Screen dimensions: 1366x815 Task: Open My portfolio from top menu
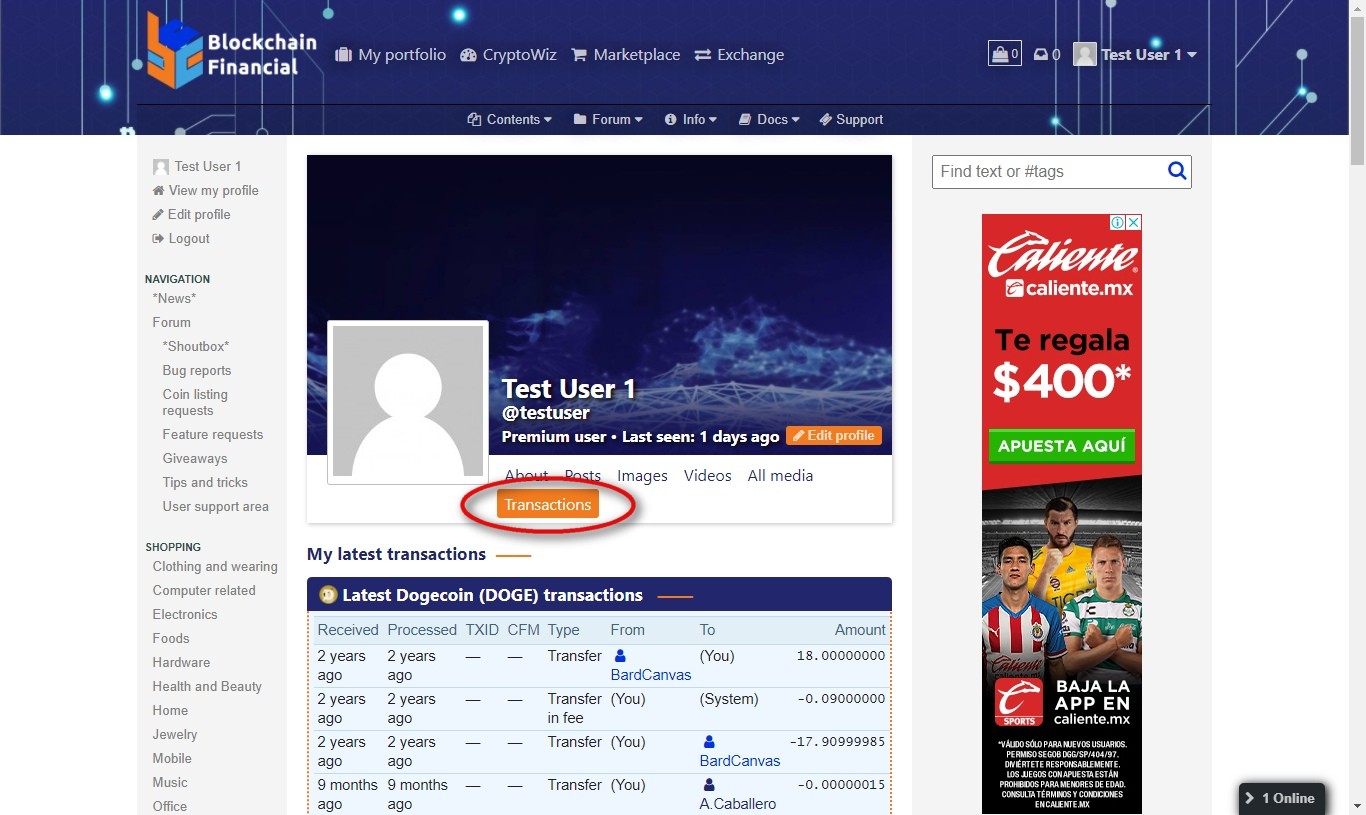pos(390,55)
